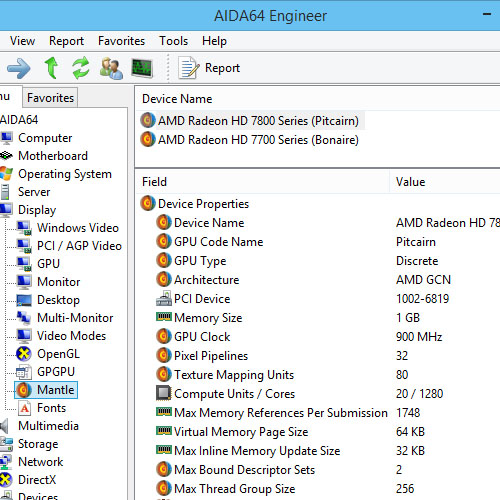Select the GPU Clock row
500x500 pixels.
(x=202, y=337)
